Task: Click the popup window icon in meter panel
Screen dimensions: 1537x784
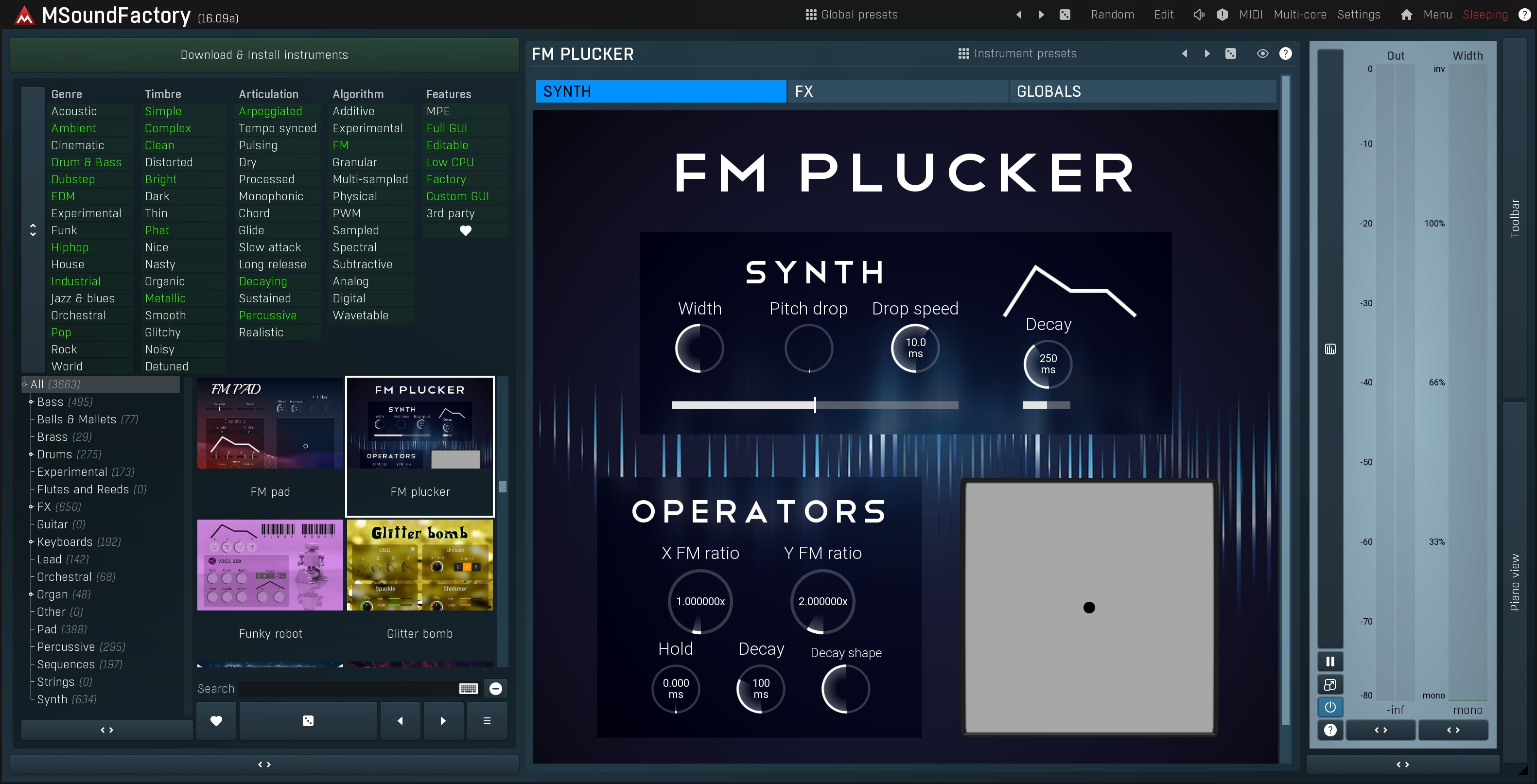Action: pyautogui.click(x=1330, y=684)
